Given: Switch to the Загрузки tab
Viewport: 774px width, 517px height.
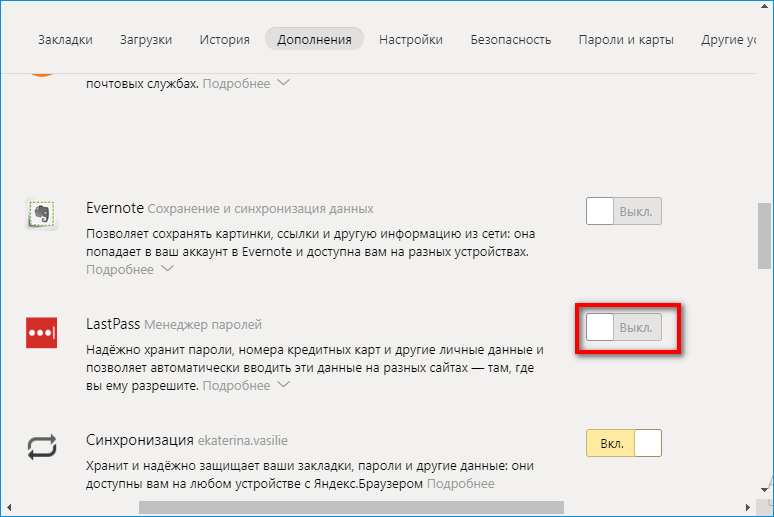Looking at the screenshot, I should pos(146,40).
